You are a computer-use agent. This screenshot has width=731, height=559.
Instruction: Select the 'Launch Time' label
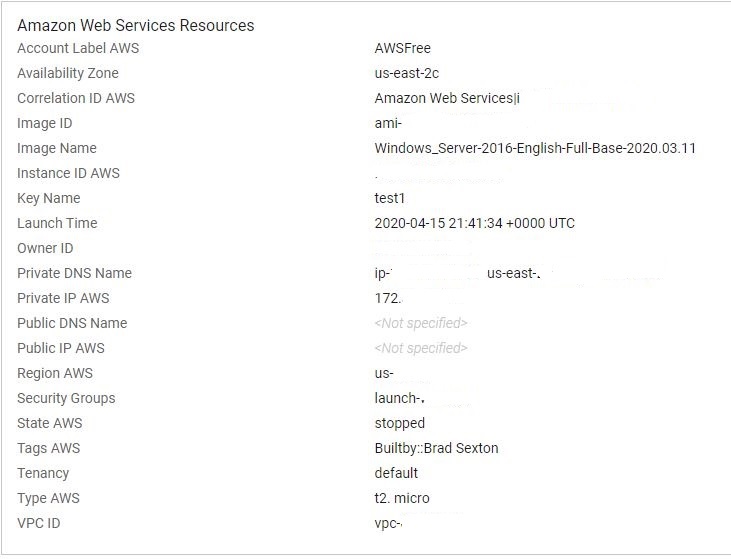(57, 223)
